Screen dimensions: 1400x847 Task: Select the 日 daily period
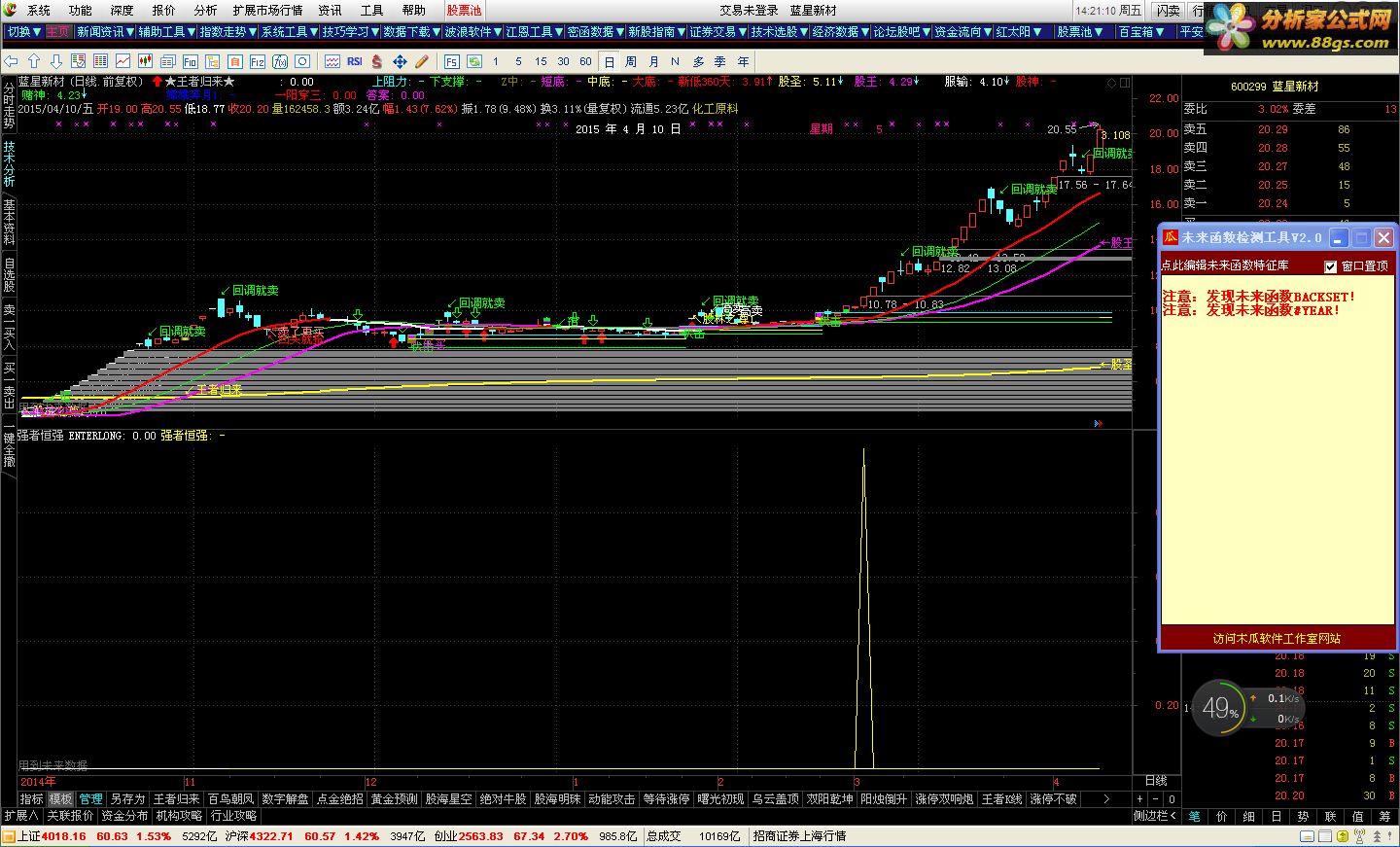coord(609,61)
